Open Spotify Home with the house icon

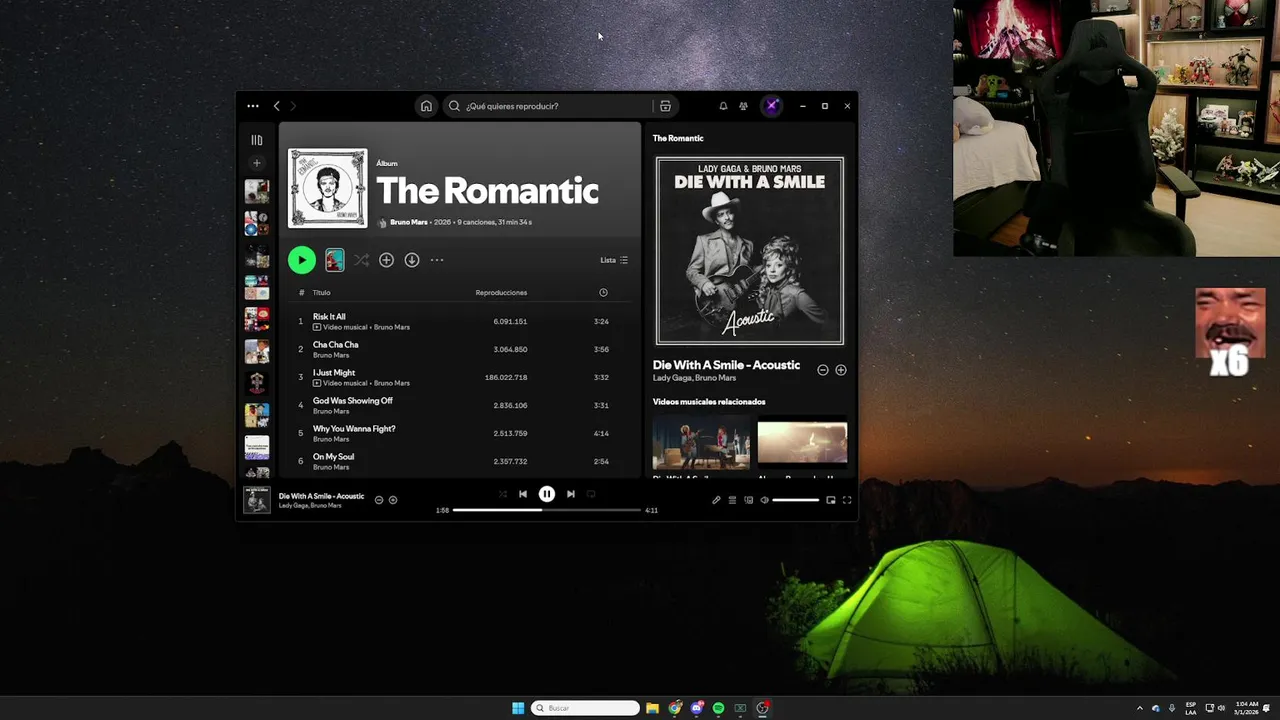tap(426, 106)
